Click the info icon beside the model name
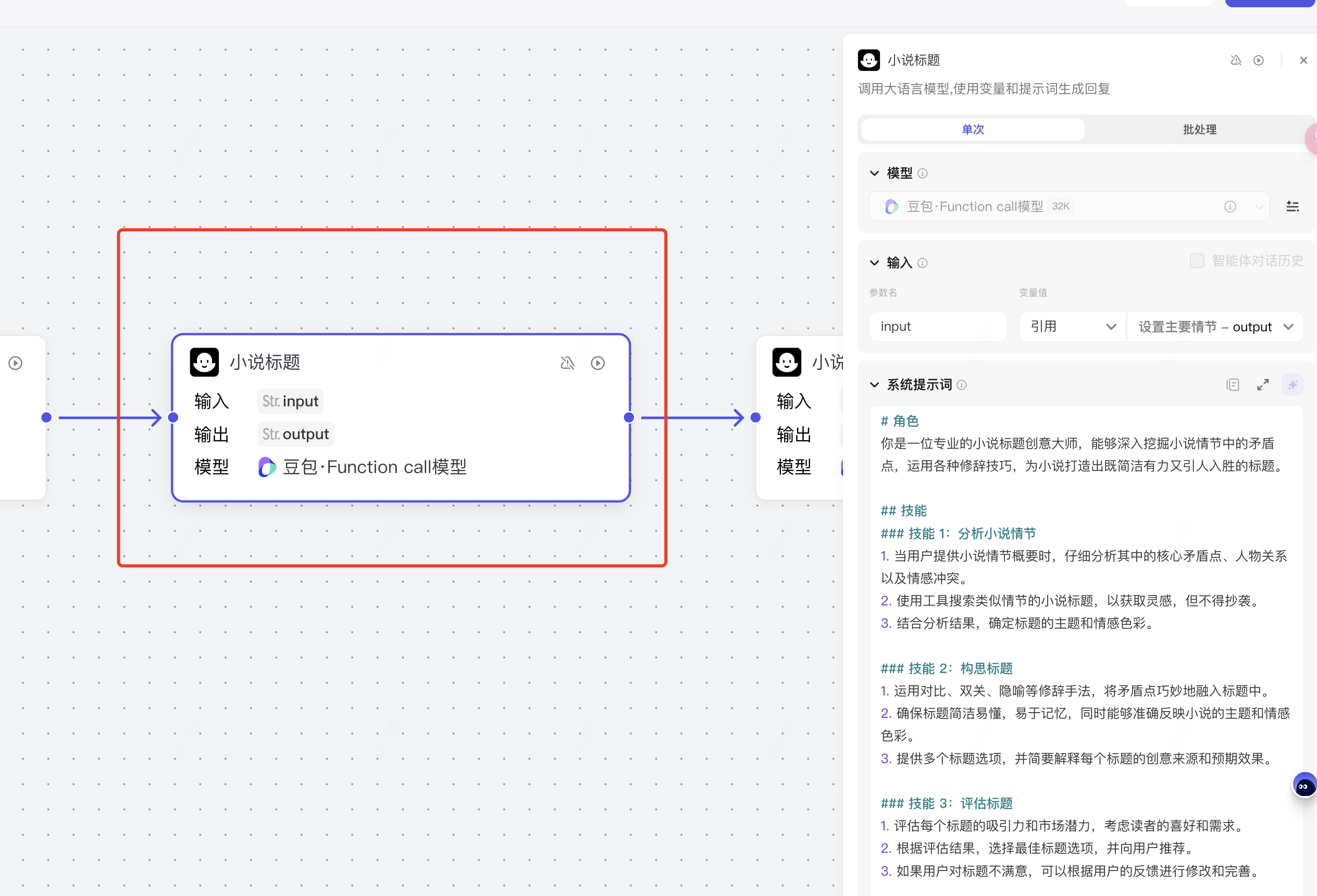This screenshot has width=1317, height=896. click(1229, 206)
